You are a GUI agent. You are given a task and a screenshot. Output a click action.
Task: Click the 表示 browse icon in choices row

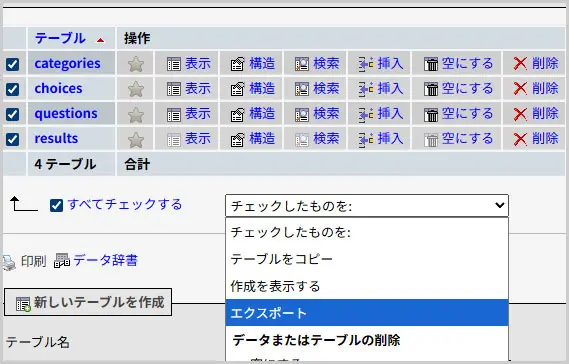click(x=174, y=89)
